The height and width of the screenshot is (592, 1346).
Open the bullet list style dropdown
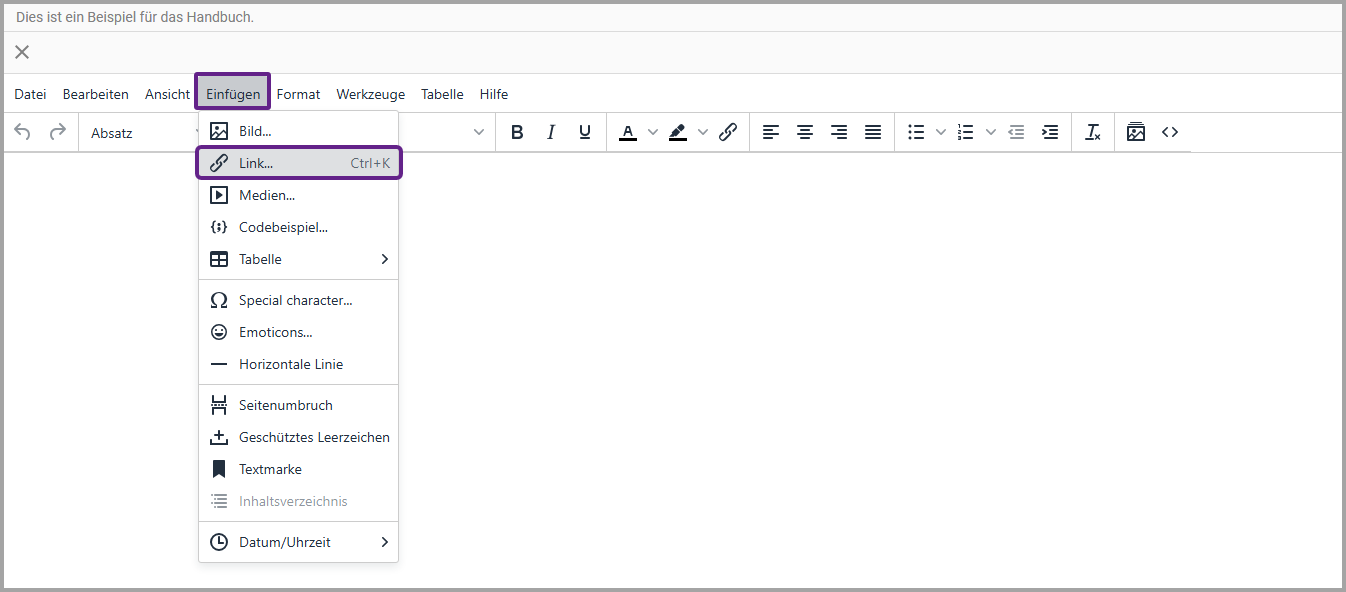point(940,132)
